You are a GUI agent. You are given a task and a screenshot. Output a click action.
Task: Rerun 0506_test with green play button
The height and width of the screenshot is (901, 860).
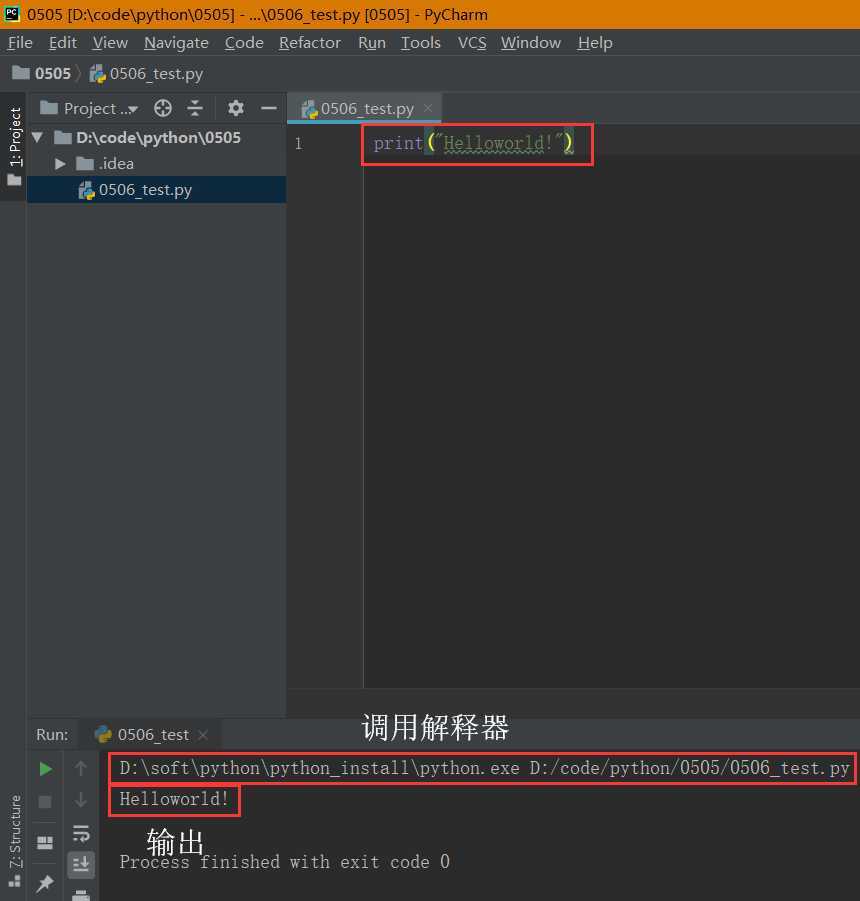click(45, 769)
